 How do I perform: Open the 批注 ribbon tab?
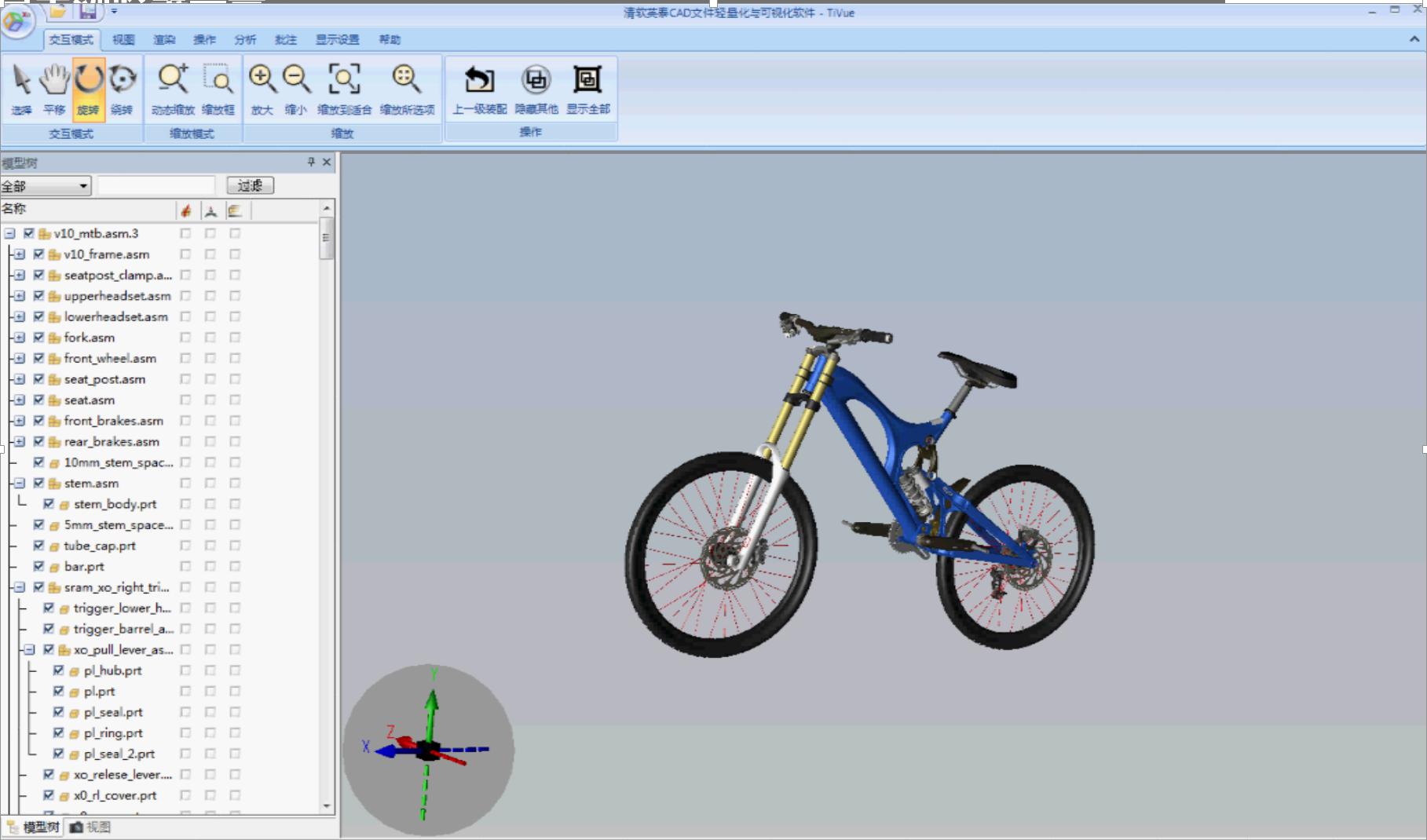pyautogui.click(x=286, y=39)
